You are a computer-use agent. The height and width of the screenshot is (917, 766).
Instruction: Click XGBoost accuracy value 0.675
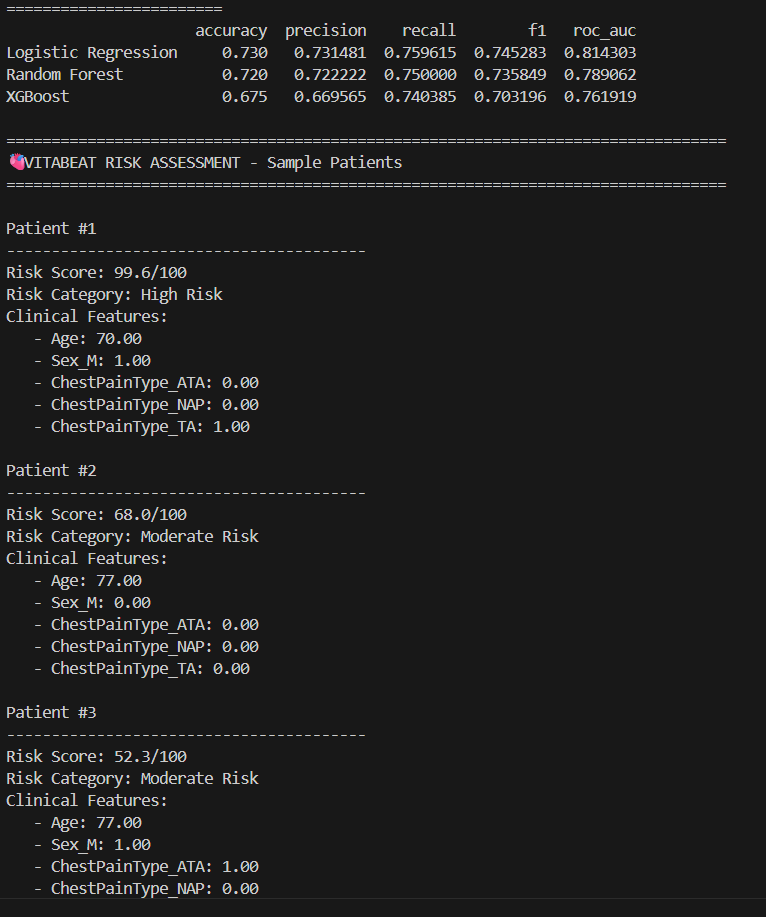[x=244, y=96]
